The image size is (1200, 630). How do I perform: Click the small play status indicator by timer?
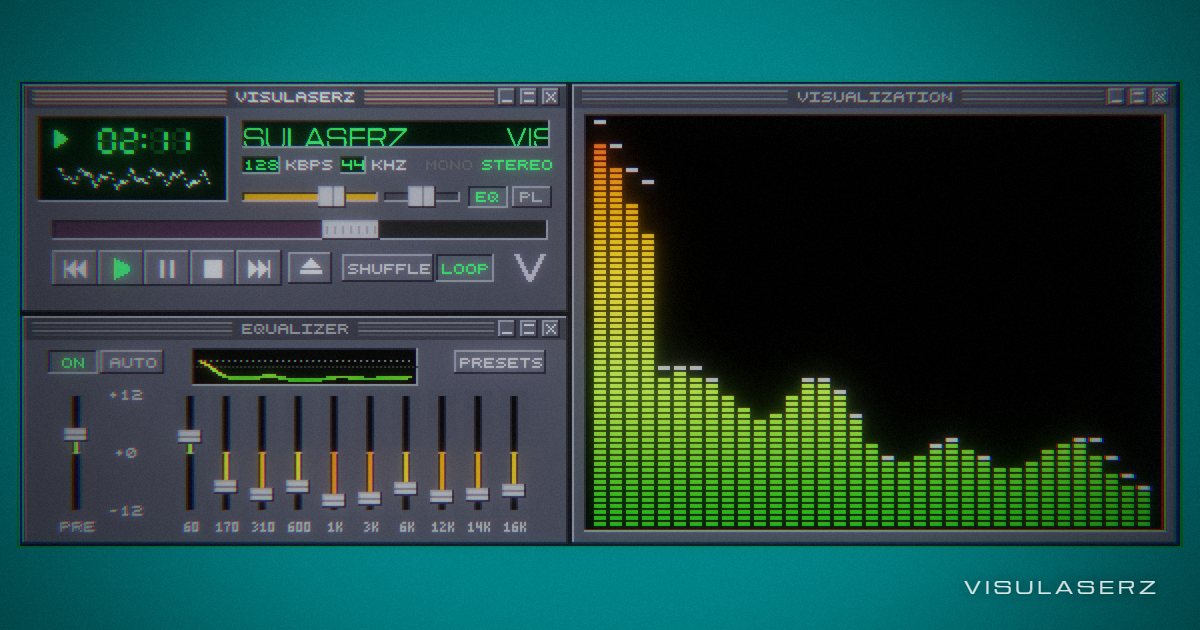pos(61,139)
